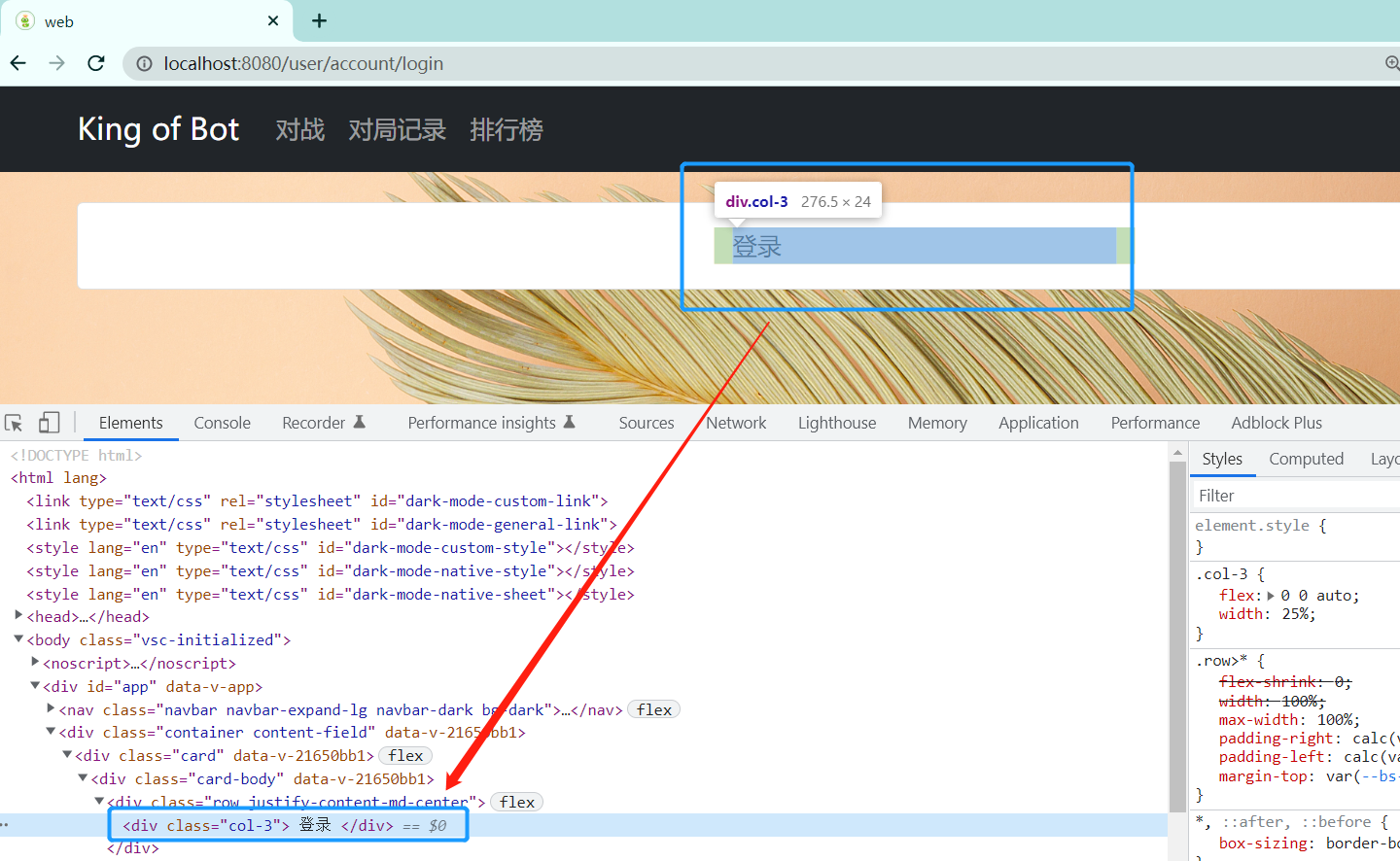The image size is (1400, 861).
Task: Toggle the flex badge next to the nav element
Action: click(654, 709)
